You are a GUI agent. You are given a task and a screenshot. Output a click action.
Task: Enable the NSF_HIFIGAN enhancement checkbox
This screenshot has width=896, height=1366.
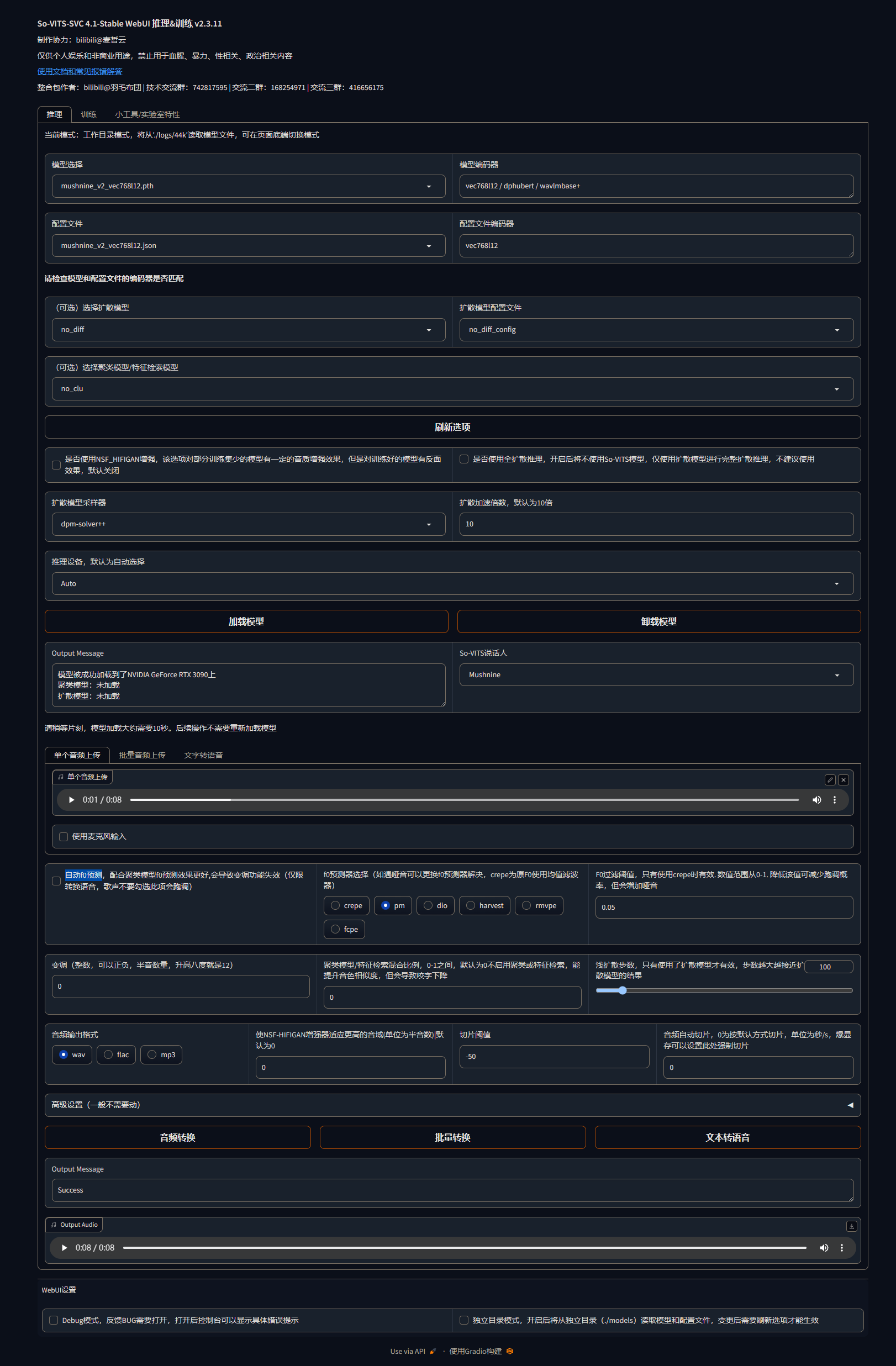pos(56,465)
